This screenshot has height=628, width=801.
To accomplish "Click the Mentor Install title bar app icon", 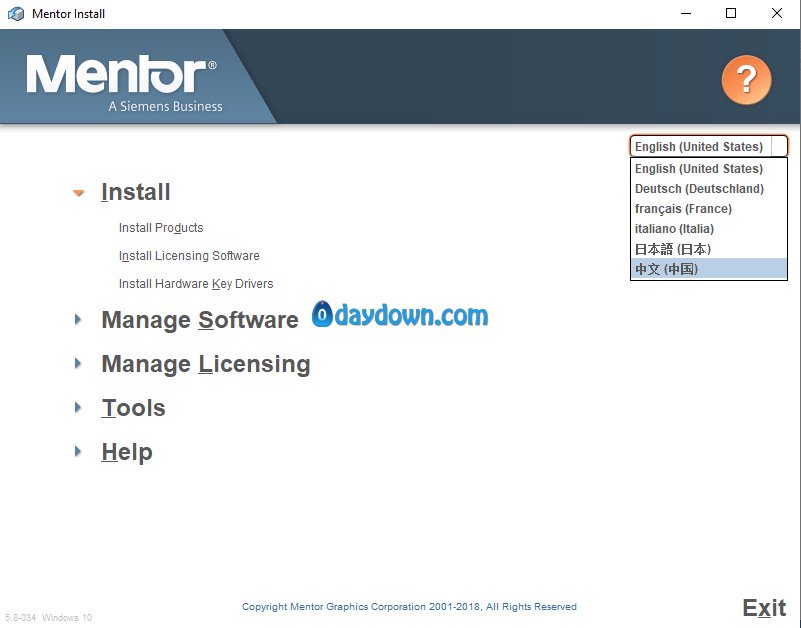I will coord(16,14).
